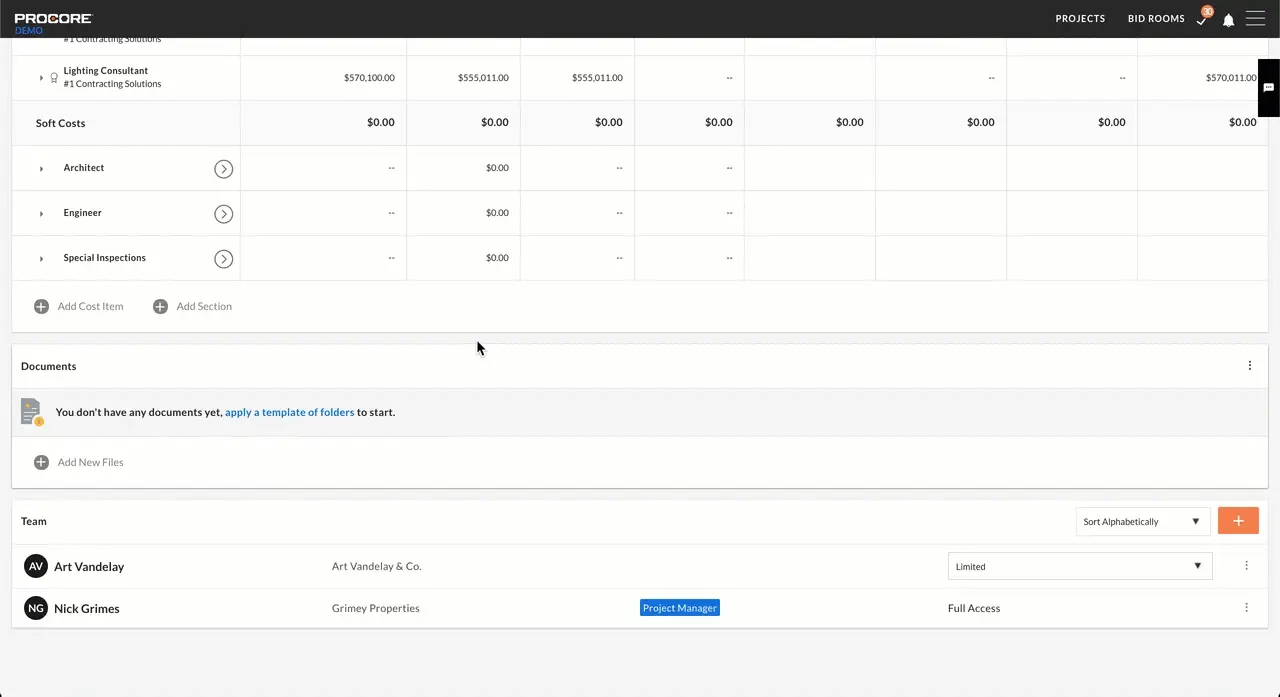Click the Add Section link

(x=204, y=307)
